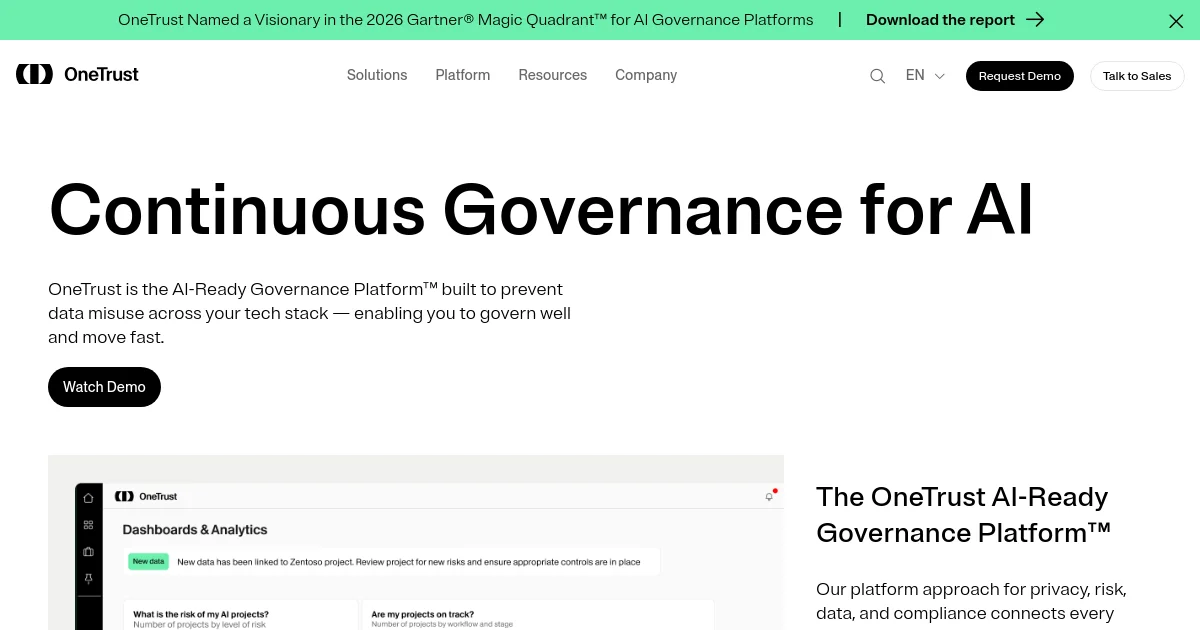Viewport: 1200px width, 630px height.
Task: Click the Watch Demo button
Action: pos(104,387)
